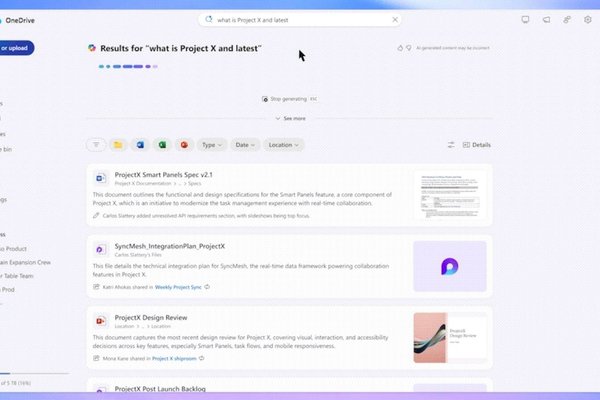Image resolution: width=600 pixels, height=400 pixels.
Task: Click the search magnifier icon in the search bar
Action: [x=209, y=20]
